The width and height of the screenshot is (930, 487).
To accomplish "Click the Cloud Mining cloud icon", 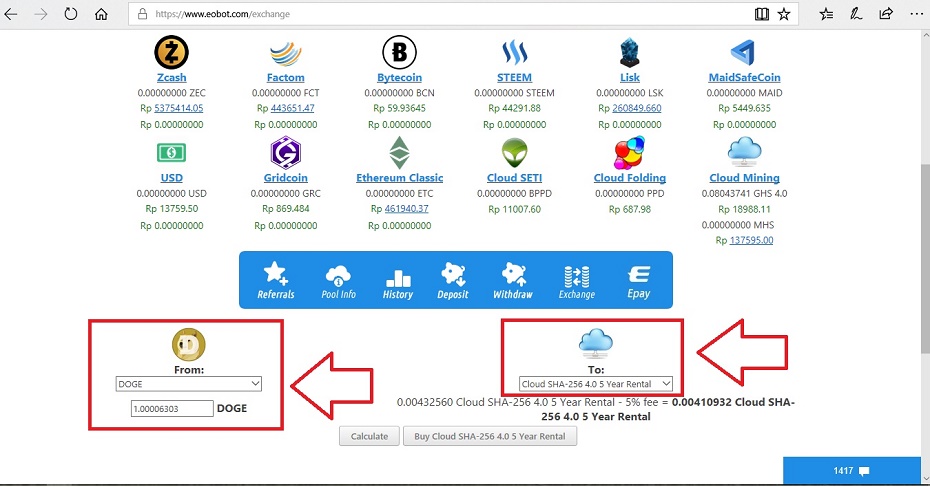I will pyautogui.click(x=744, y=152).
